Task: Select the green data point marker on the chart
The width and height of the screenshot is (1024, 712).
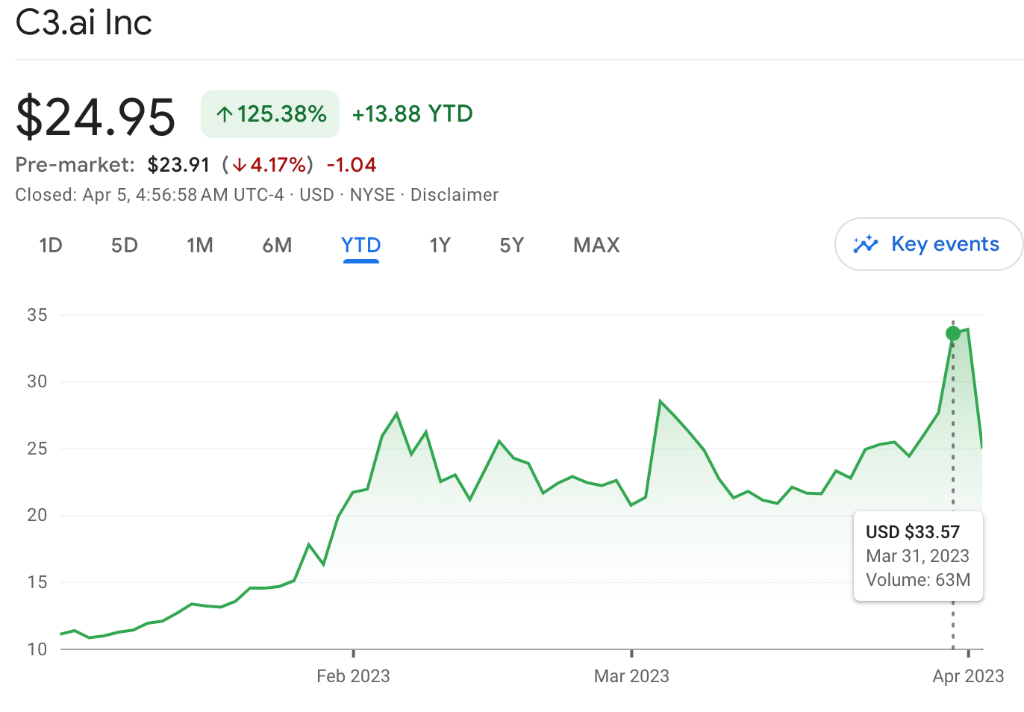Action: (953, 333)
